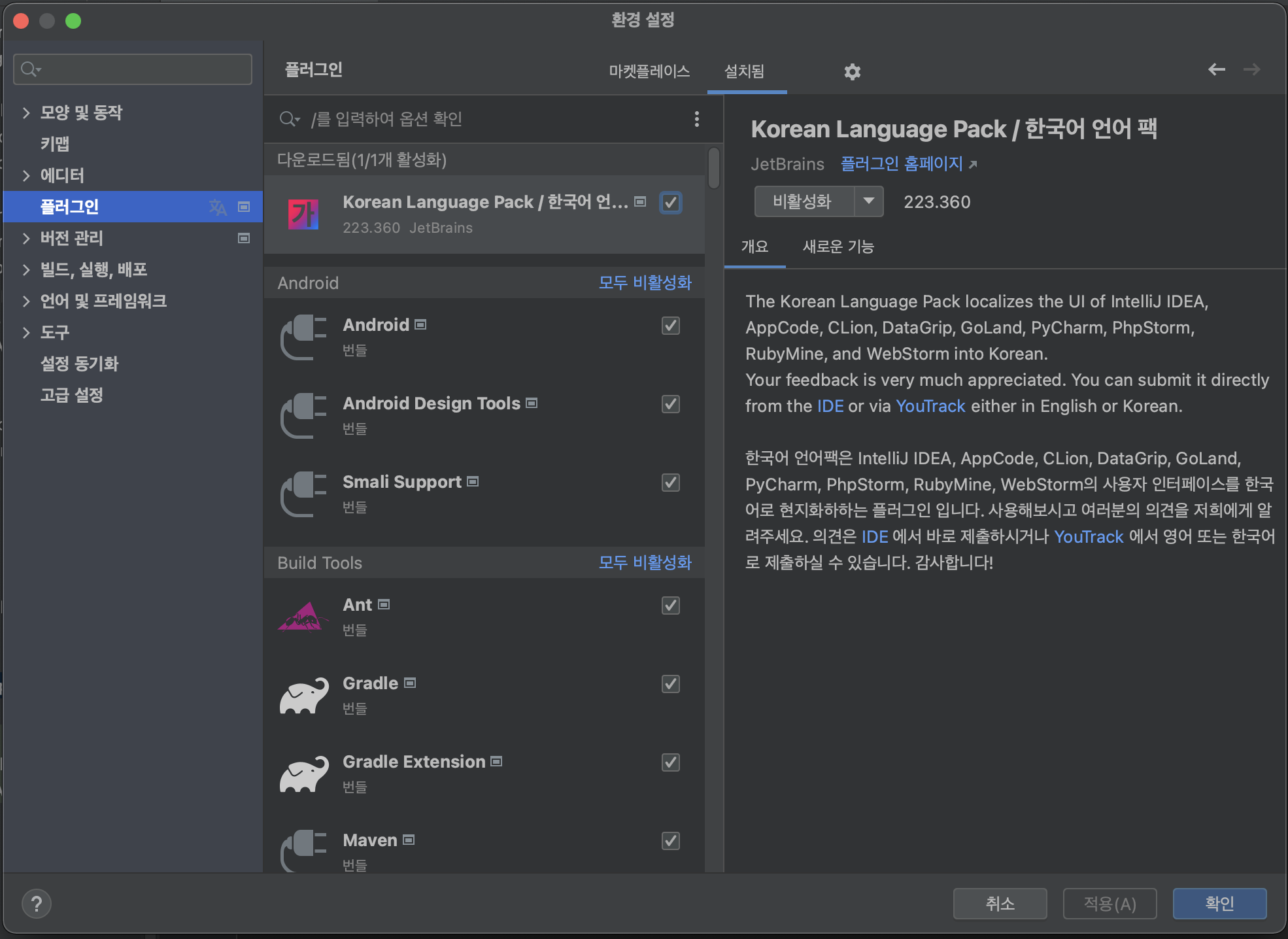Open the 새로운 기능 tab
The height and width of the screenshot is (939, 1288).
[838, 247]
